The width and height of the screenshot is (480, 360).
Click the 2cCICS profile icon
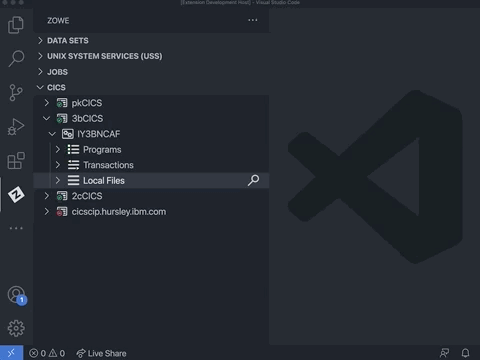[62, 196]
